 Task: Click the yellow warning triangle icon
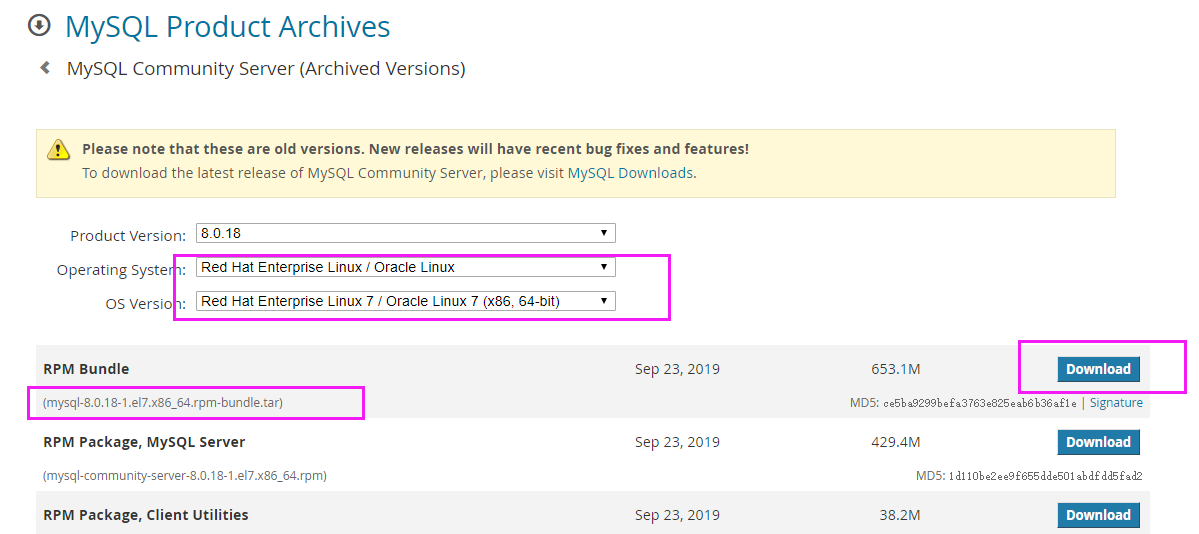59,150
